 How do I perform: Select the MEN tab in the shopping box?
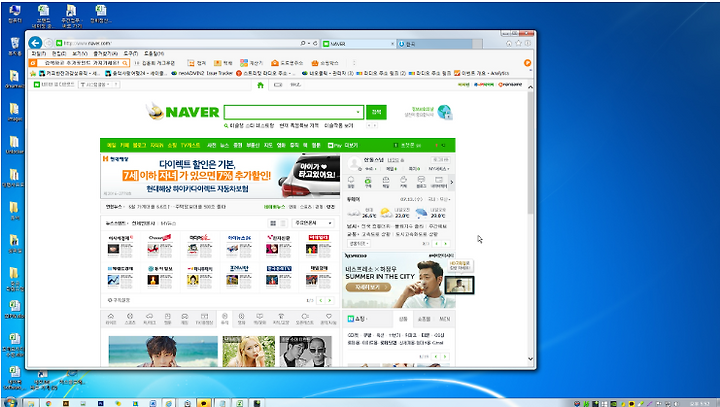tap(444, 319)
